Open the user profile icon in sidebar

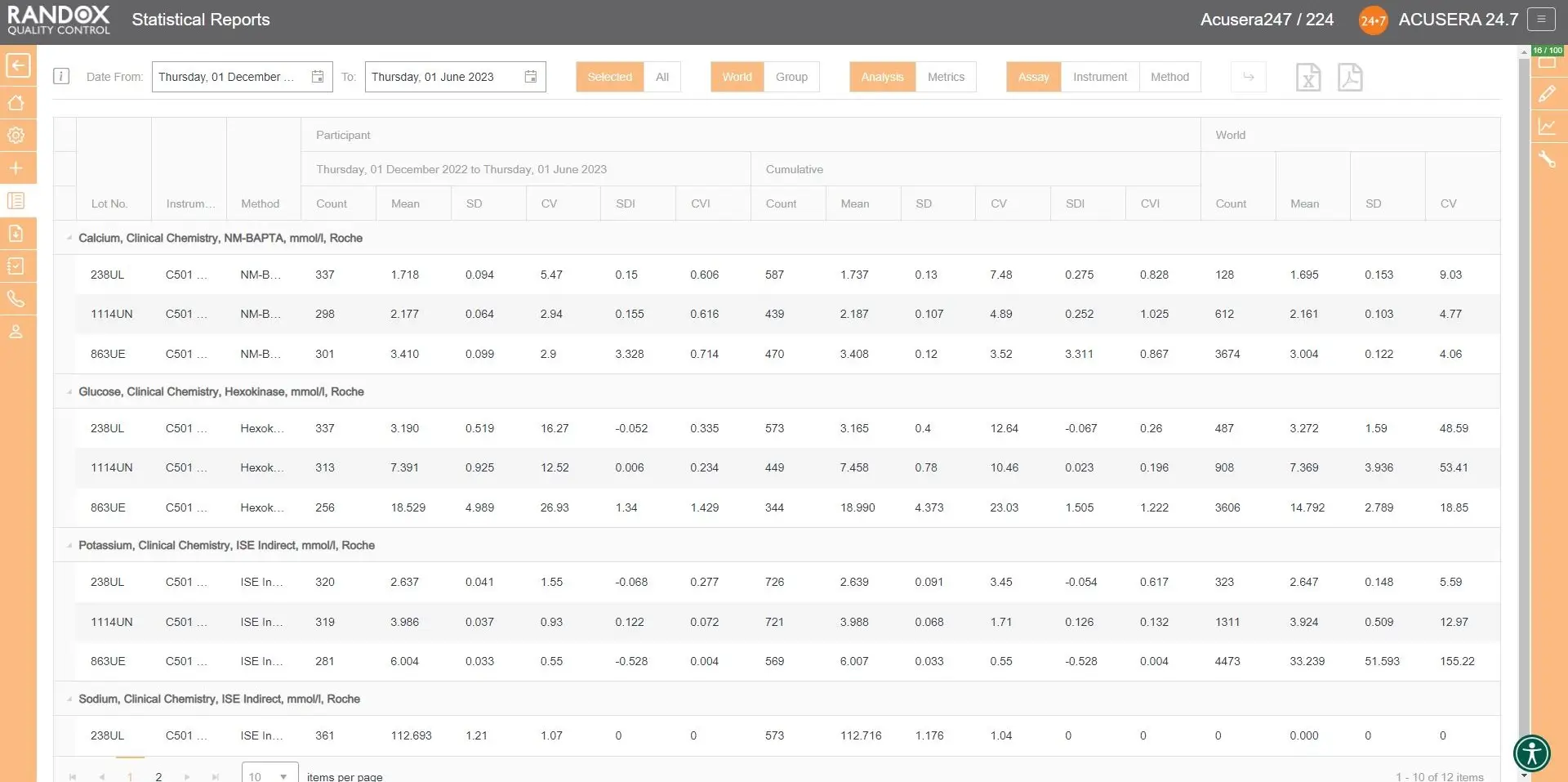(17, 332)
